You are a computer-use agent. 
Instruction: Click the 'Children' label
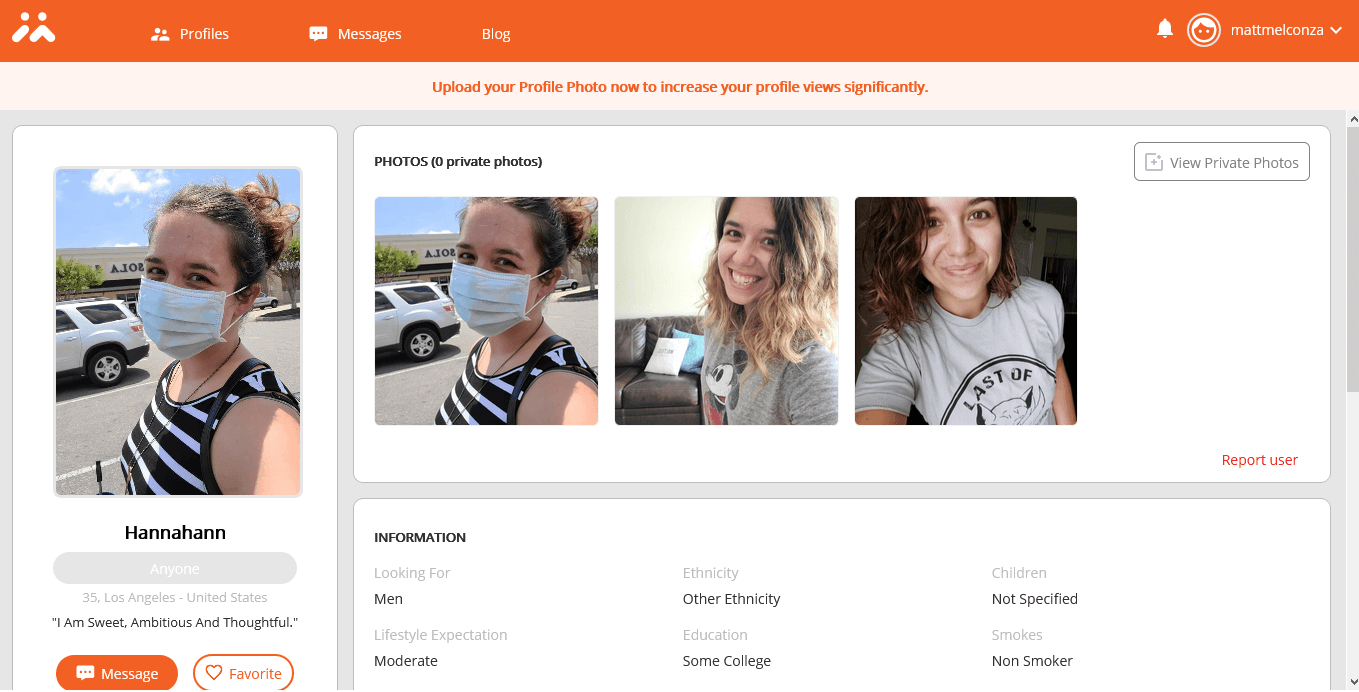[1019, 573]
